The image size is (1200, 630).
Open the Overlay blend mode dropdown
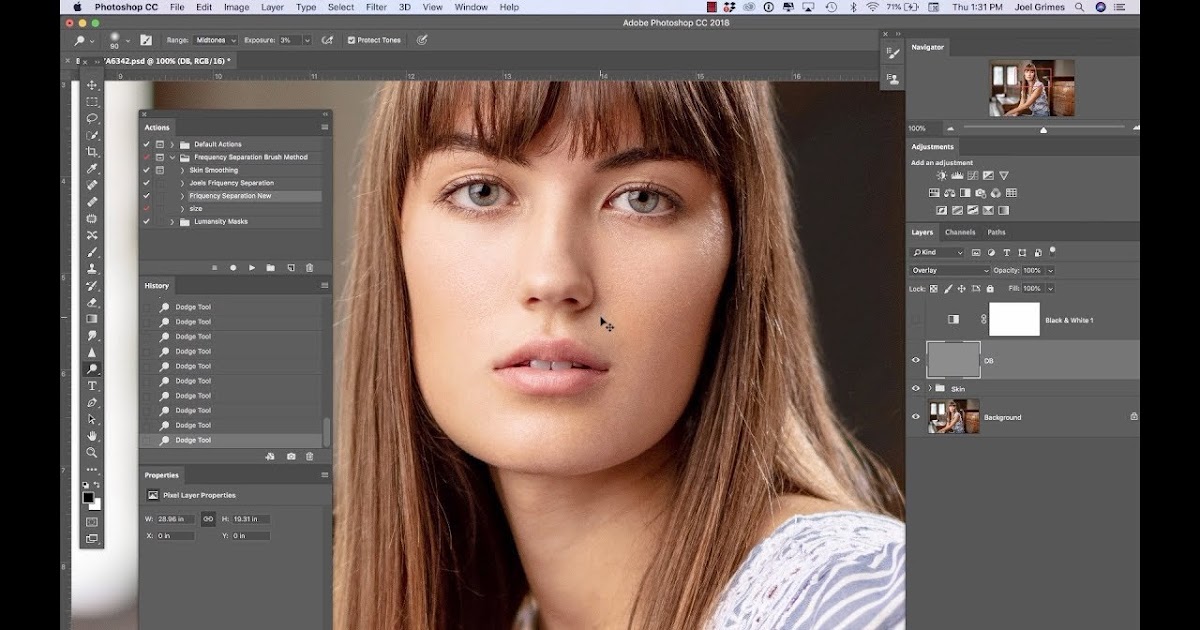click(950, 270)
